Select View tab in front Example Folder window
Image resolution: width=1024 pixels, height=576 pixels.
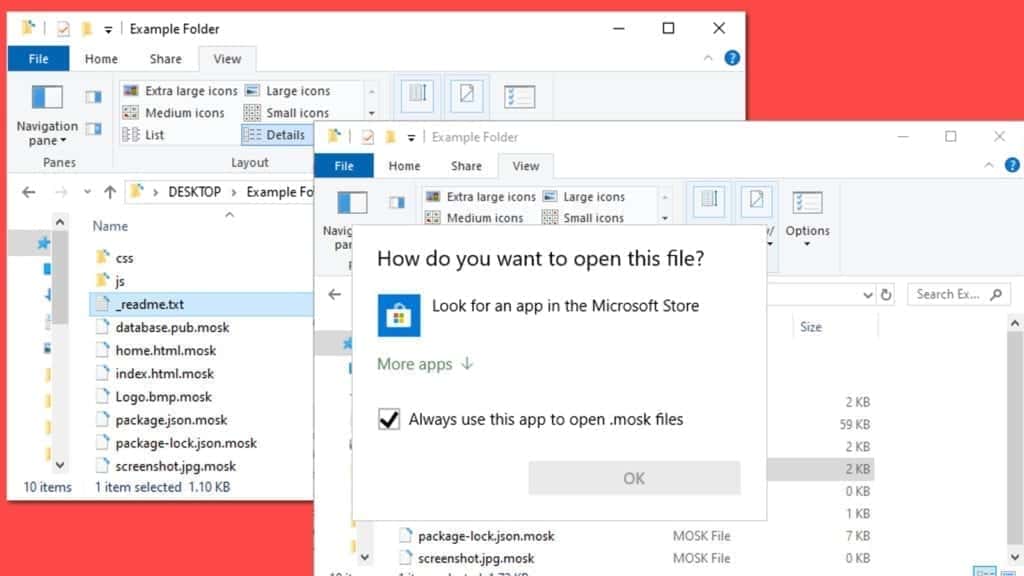[x=526, y=166]
